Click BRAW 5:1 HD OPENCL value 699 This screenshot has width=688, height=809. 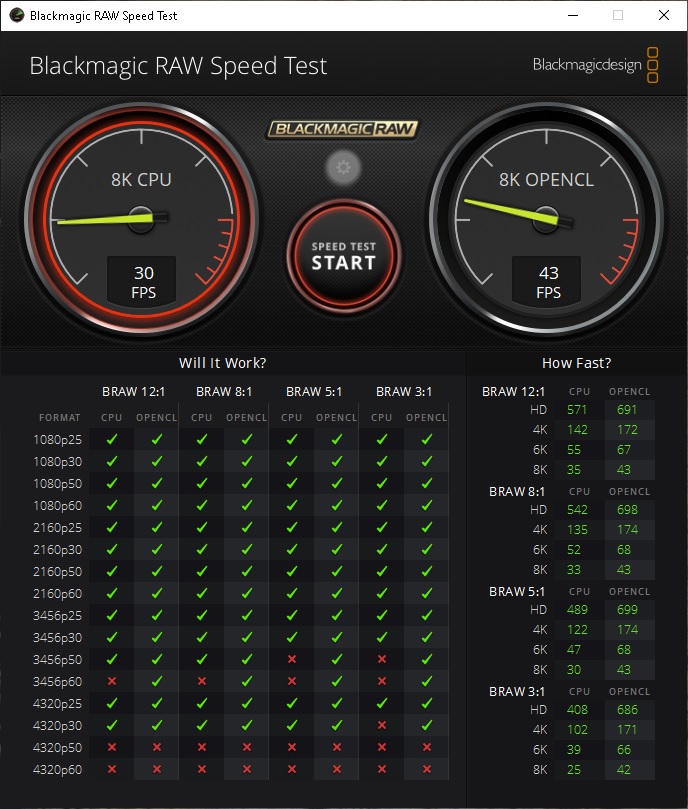coord(627,610)
